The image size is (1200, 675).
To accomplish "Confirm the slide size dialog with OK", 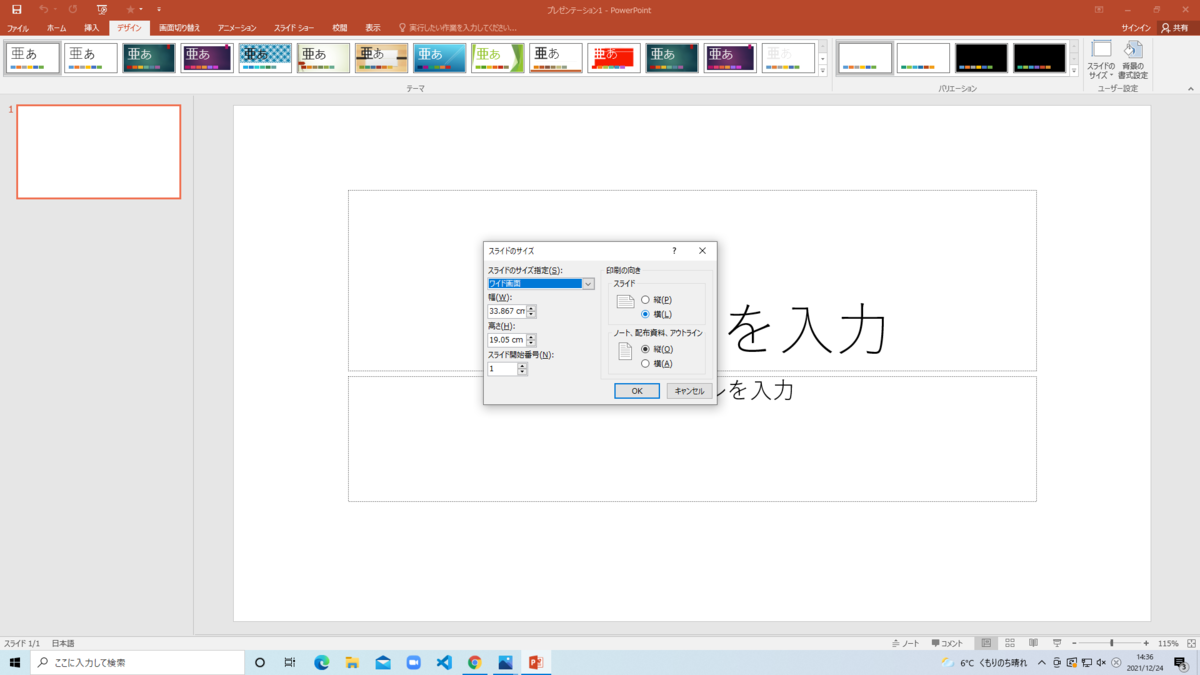I will [636, 390].
